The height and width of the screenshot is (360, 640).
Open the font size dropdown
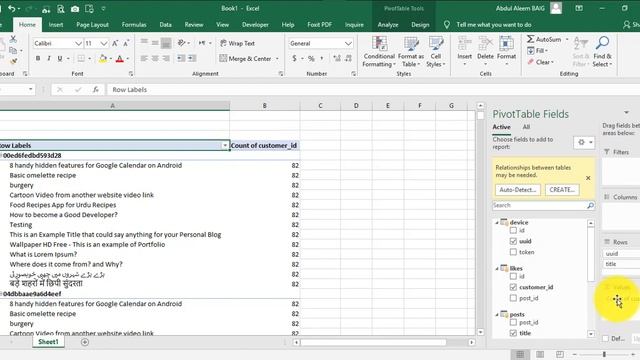point(104,43)
